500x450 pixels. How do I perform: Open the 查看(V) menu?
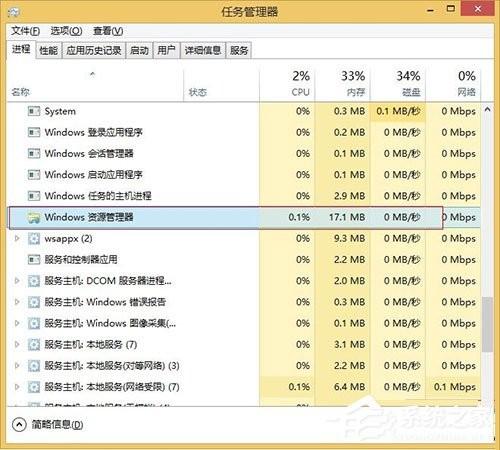(x=108, y=31)
